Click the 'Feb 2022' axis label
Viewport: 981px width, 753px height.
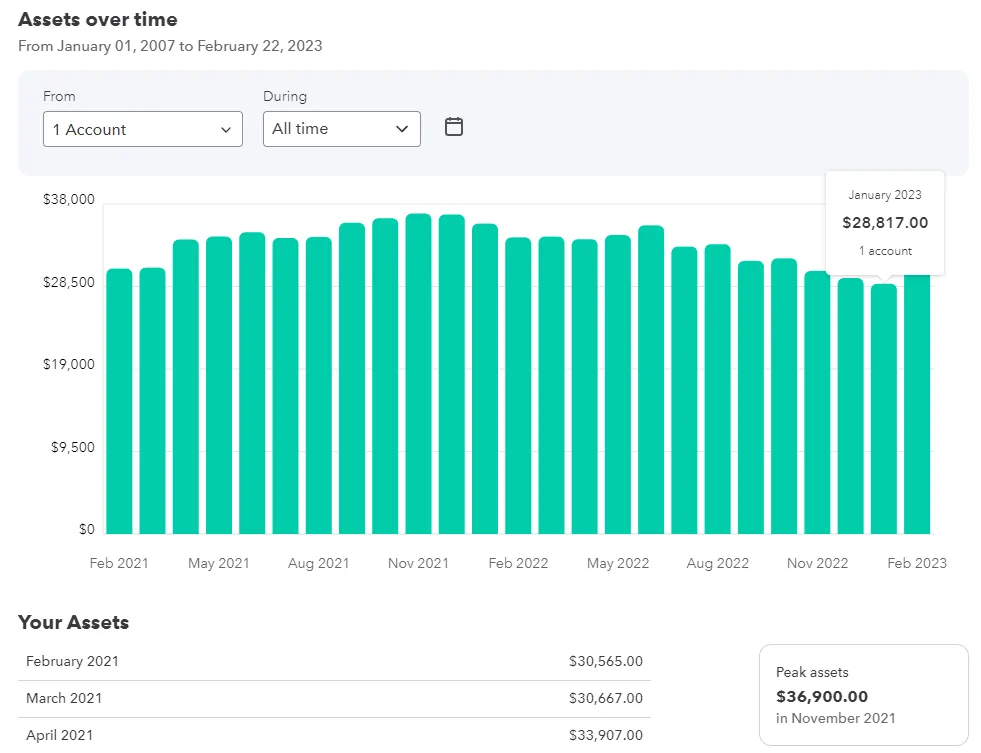click(518, 563)
